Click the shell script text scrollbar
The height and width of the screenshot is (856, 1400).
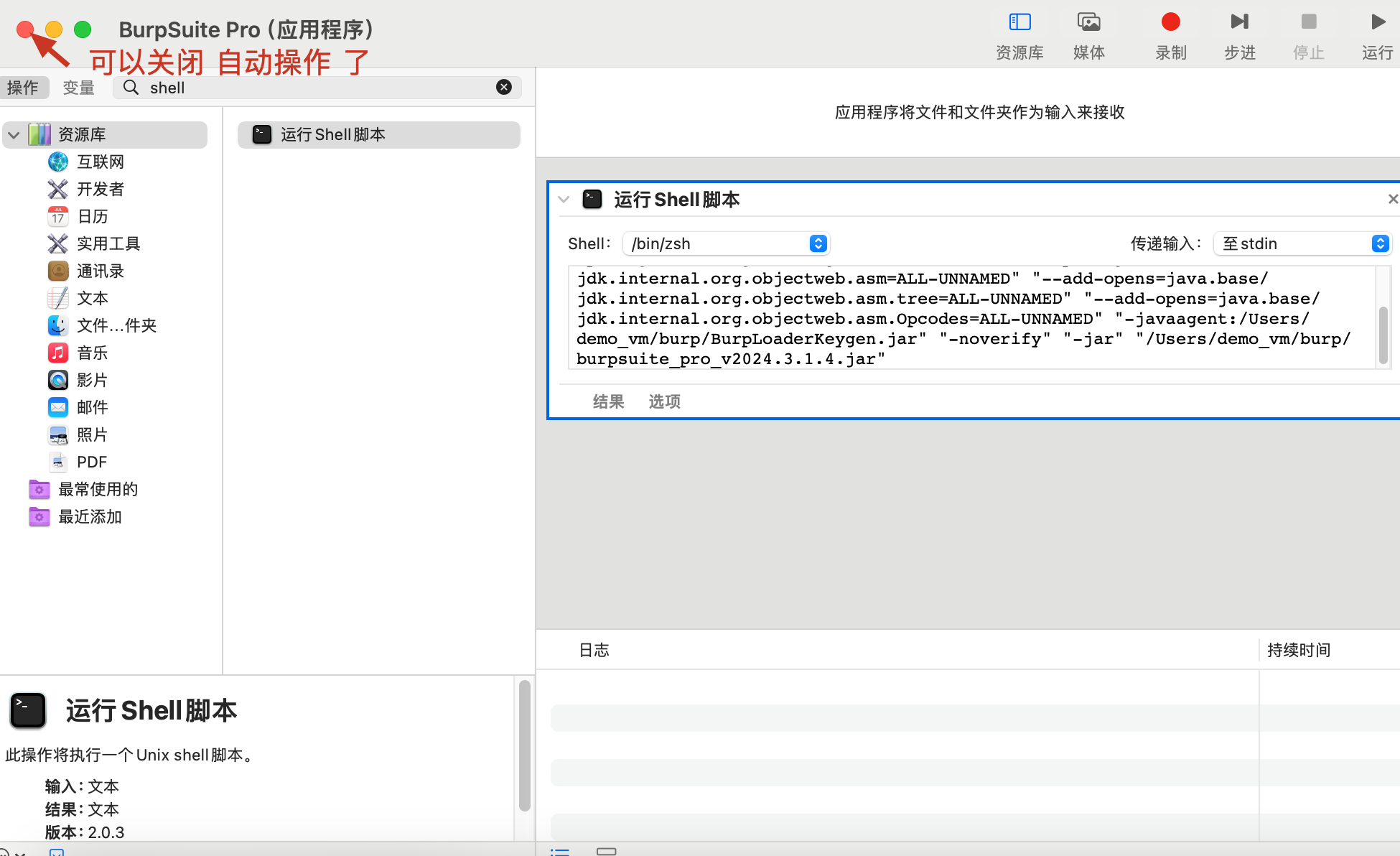pos(1383,335)
